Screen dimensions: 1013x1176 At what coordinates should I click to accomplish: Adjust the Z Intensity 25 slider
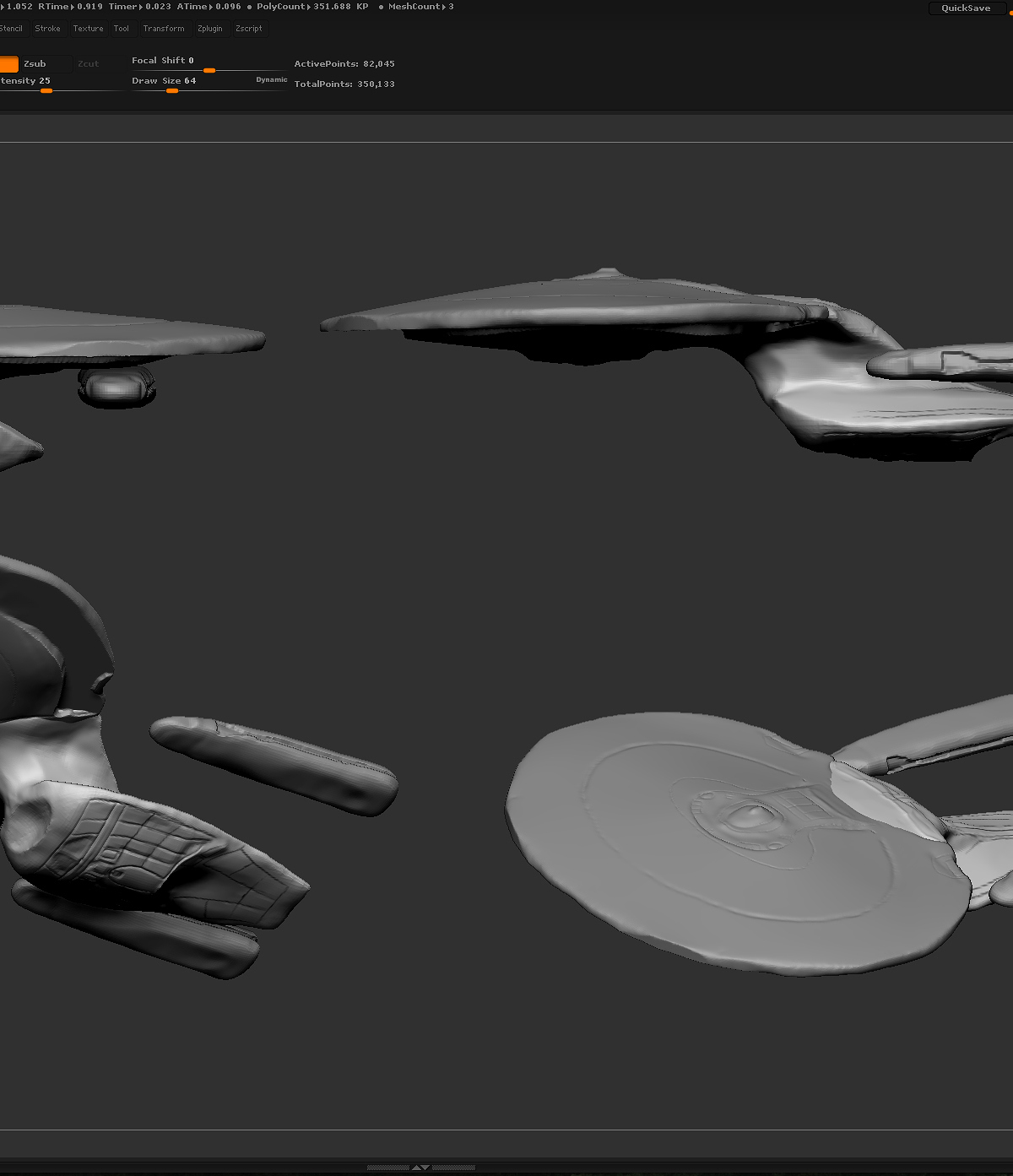(x=62, y=84)
